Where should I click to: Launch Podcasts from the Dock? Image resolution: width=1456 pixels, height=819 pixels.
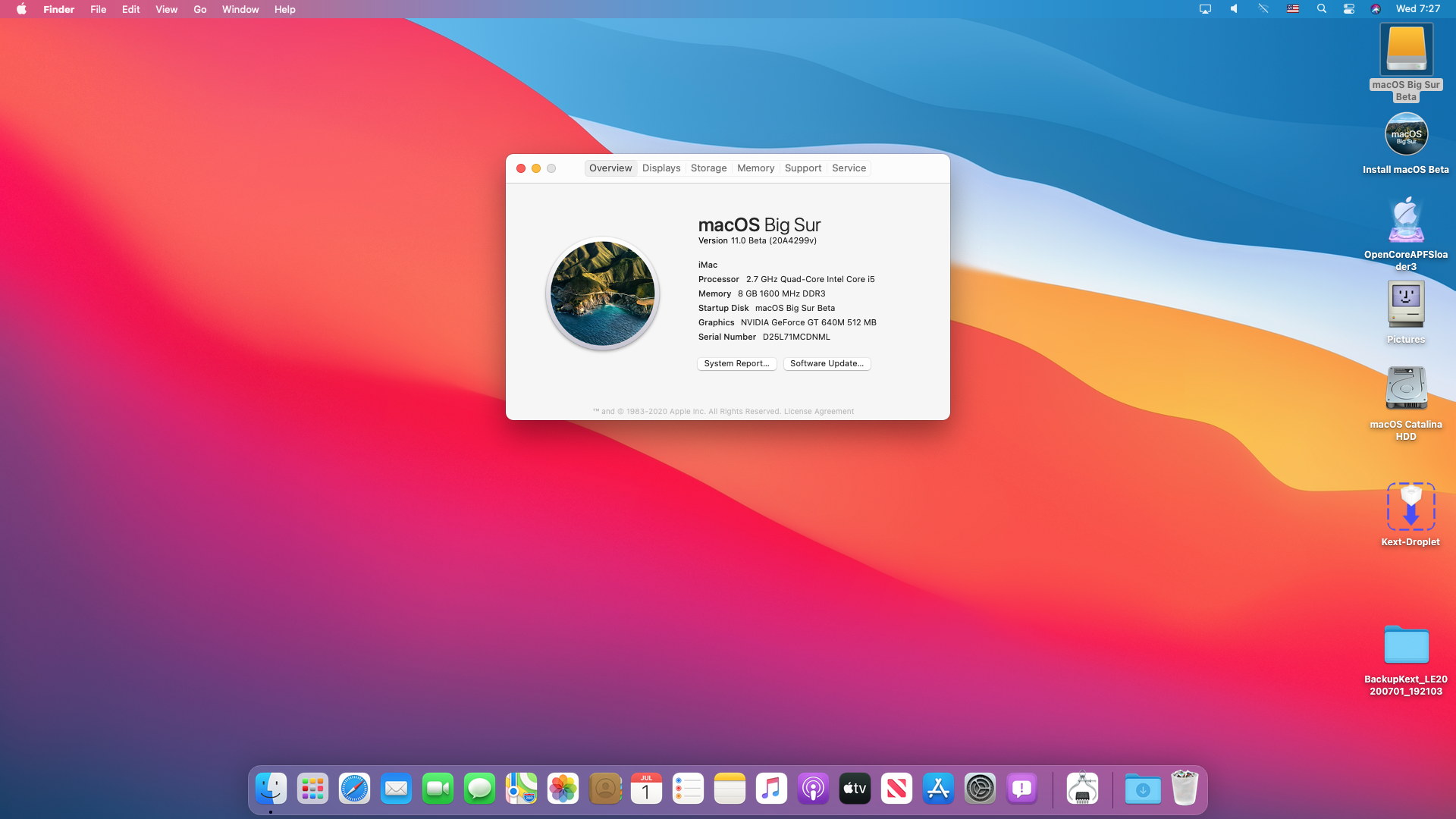[x=813, y=789]
